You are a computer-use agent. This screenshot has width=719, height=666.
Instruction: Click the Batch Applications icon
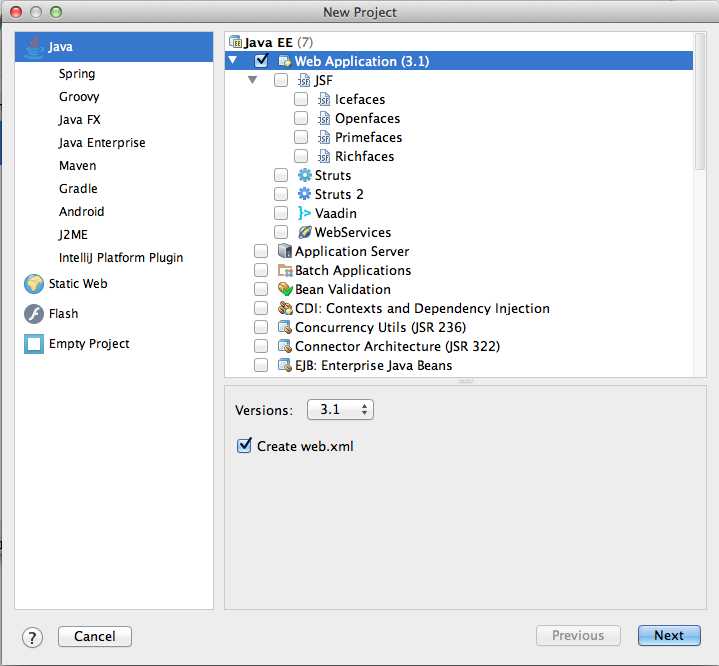coord(285,271)
